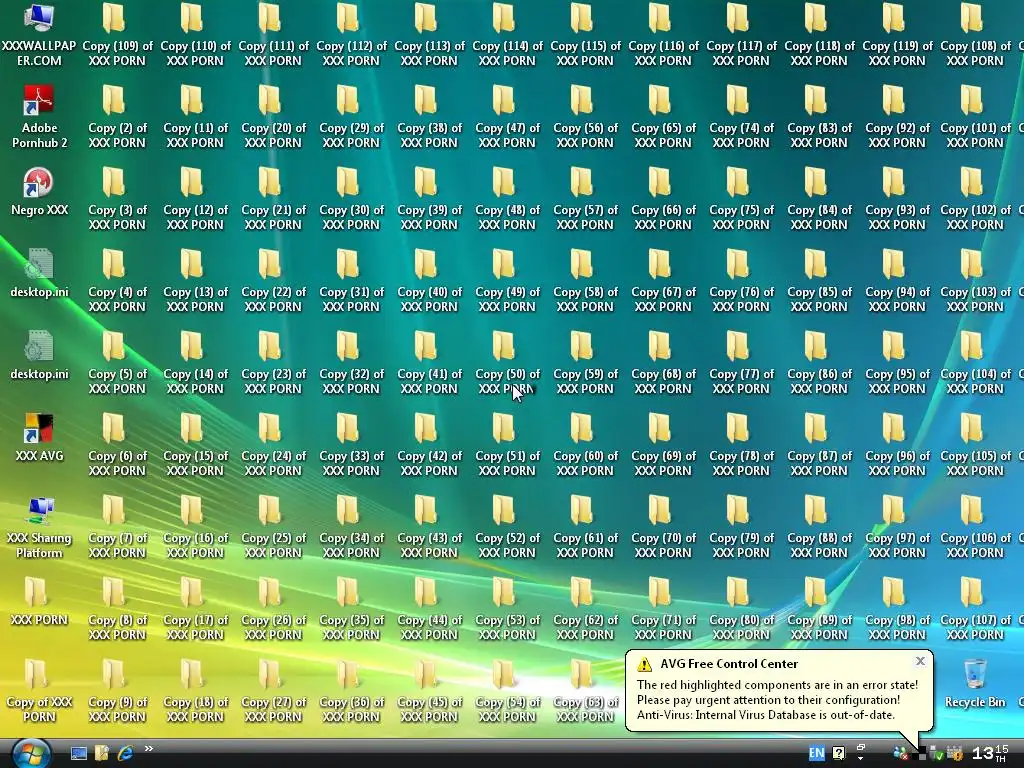Select the Copy (78) folder

click(741, 445)
